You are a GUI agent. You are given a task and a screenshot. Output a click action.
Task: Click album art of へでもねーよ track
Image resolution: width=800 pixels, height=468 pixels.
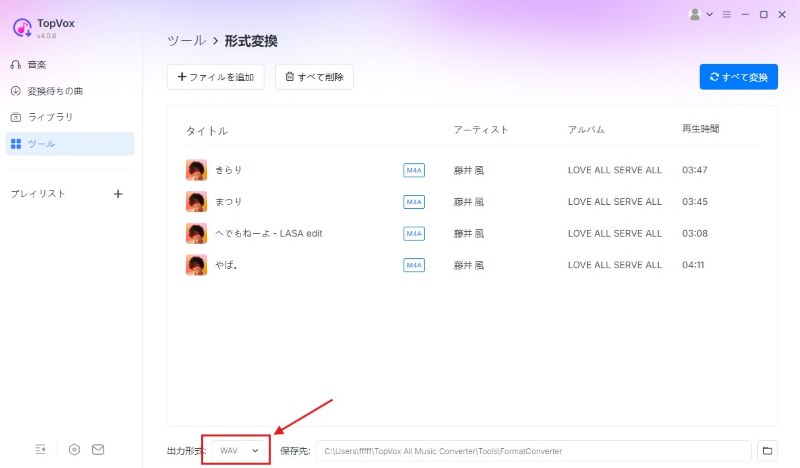[x=196, y=233]
